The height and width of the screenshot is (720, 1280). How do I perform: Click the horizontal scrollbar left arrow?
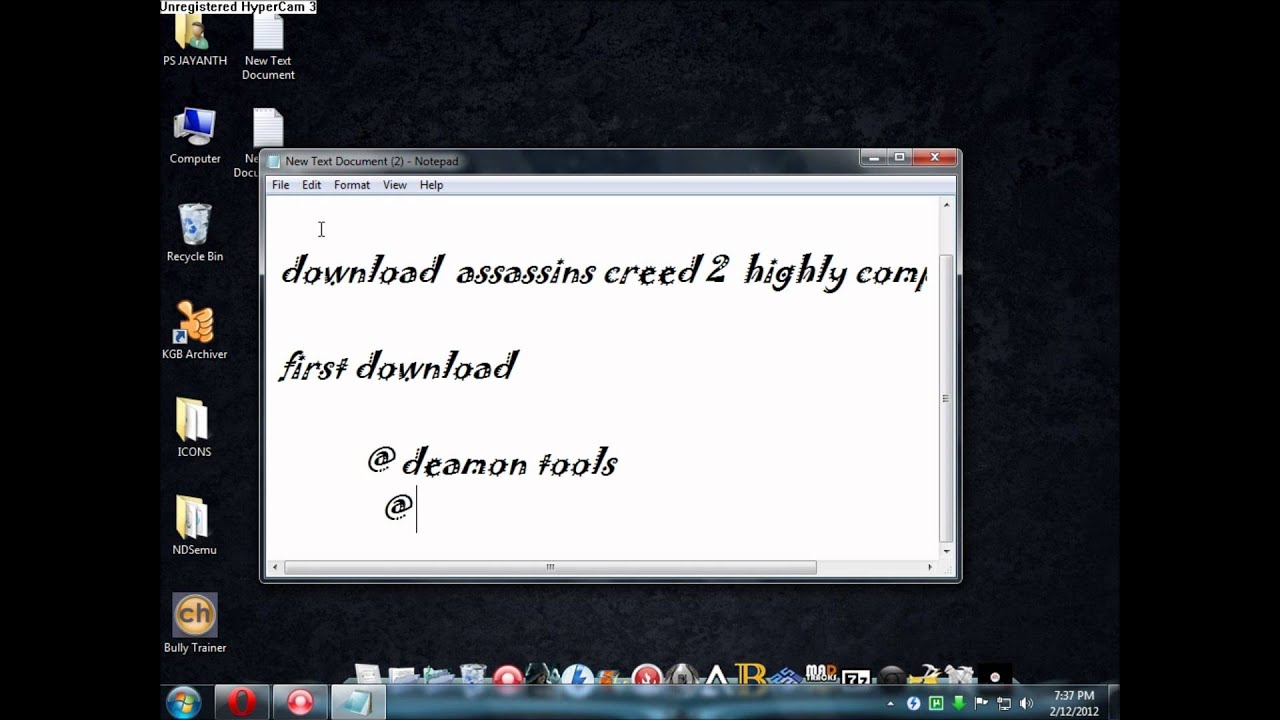[275, 568]
